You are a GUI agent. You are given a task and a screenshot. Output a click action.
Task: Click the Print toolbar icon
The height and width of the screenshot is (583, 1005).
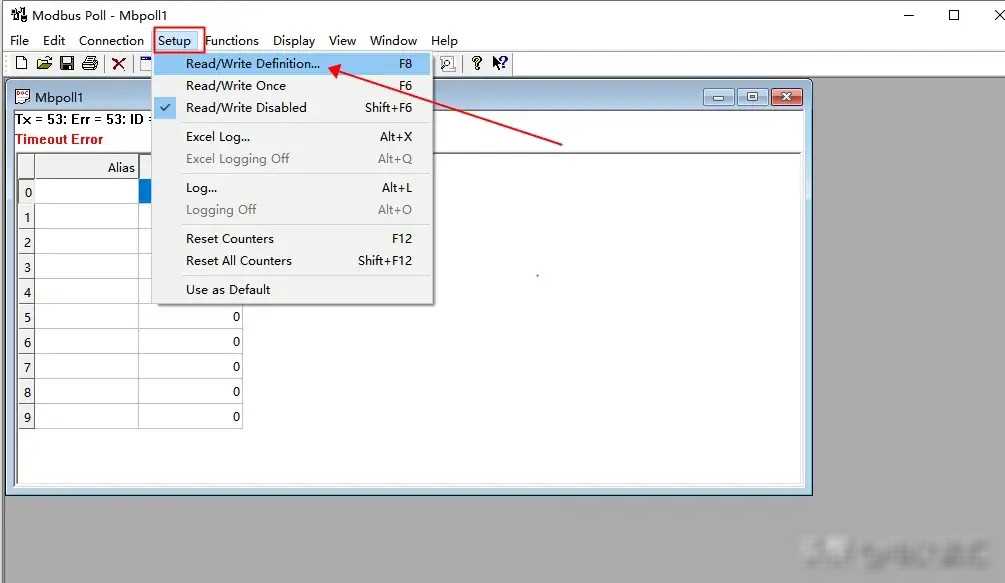point(90,63)
